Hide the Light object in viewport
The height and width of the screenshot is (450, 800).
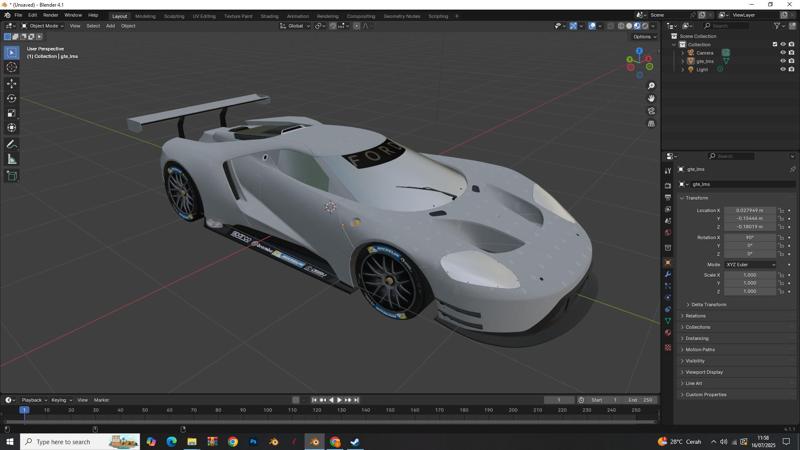[x=783, y=69]
